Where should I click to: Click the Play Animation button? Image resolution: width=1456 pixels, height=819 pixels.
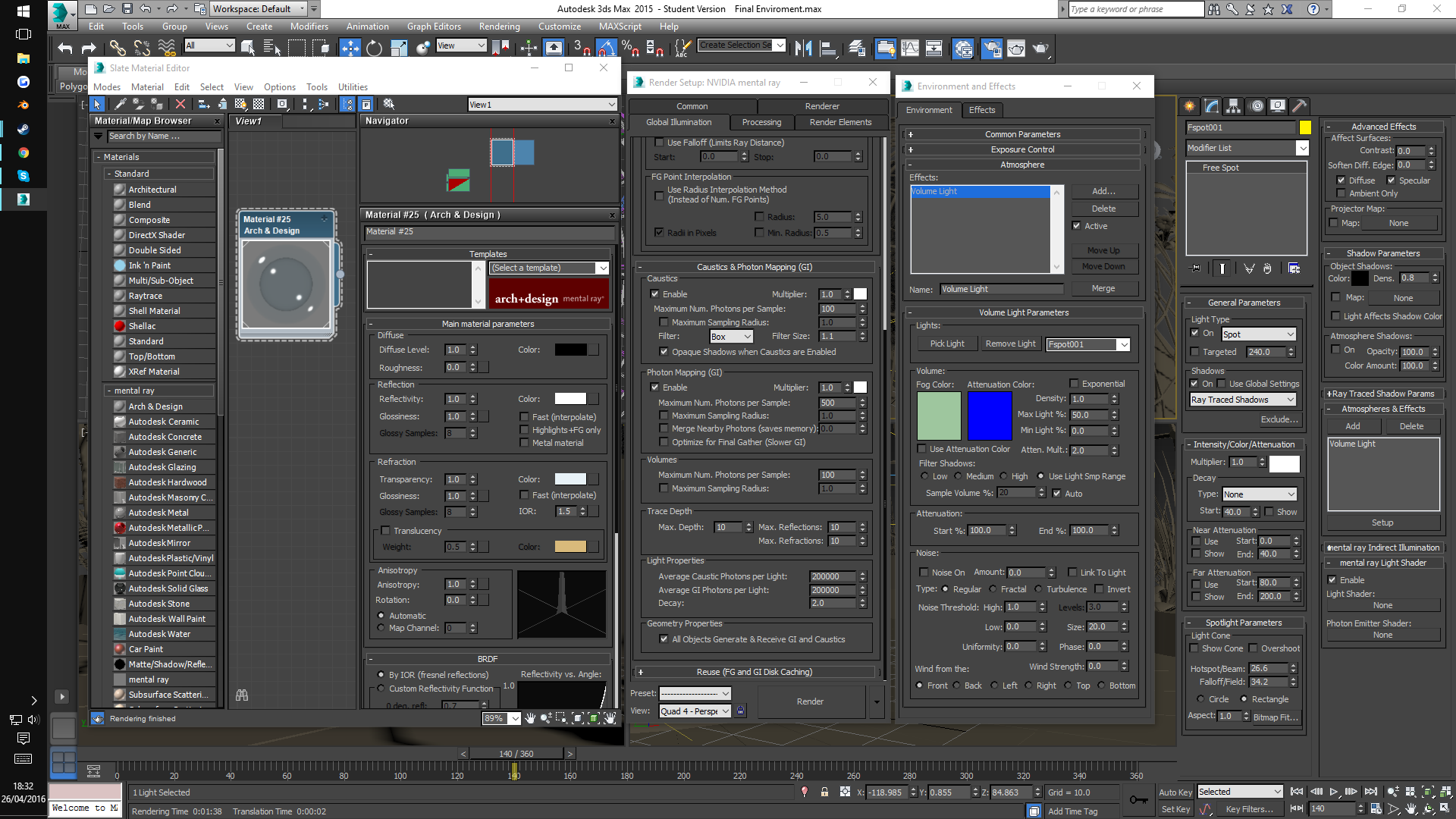[x=1333, y=792]
